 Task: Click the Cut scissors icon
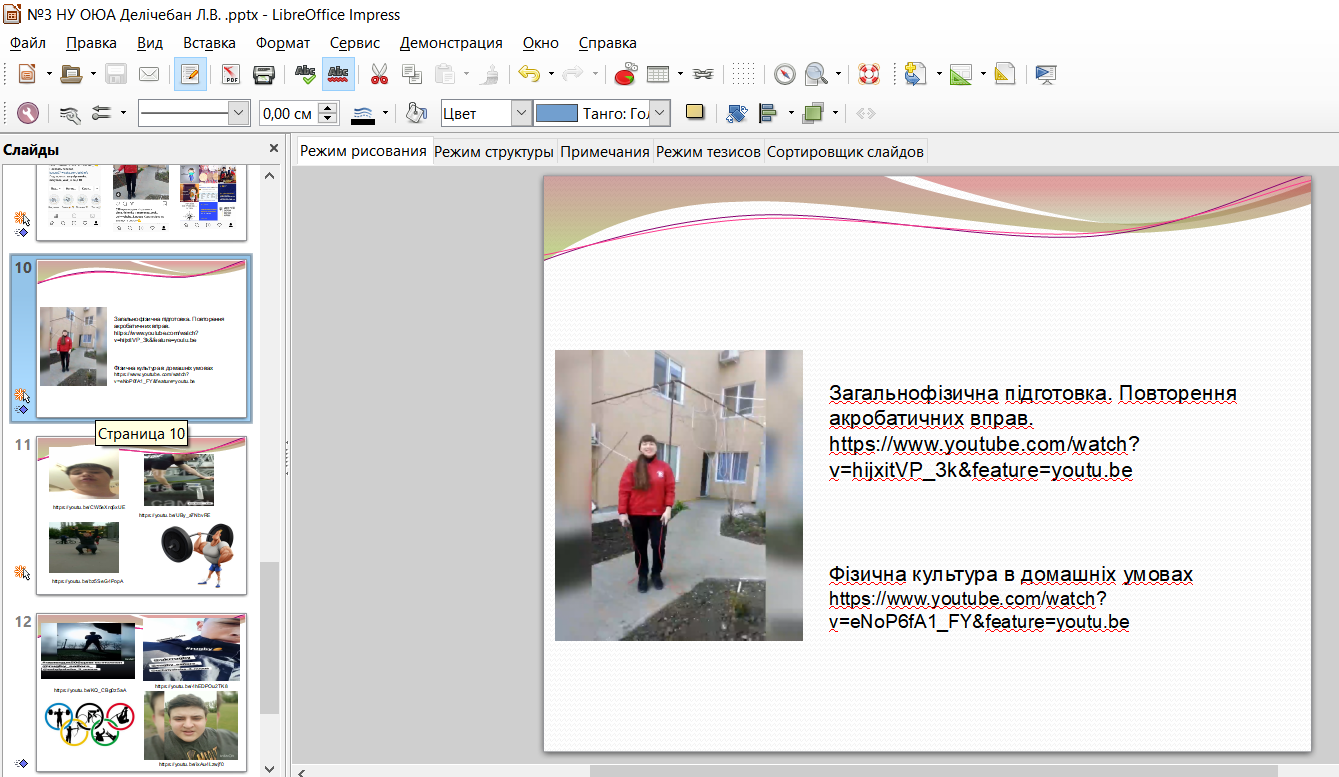pyautogui.click(x=379, y=74)
